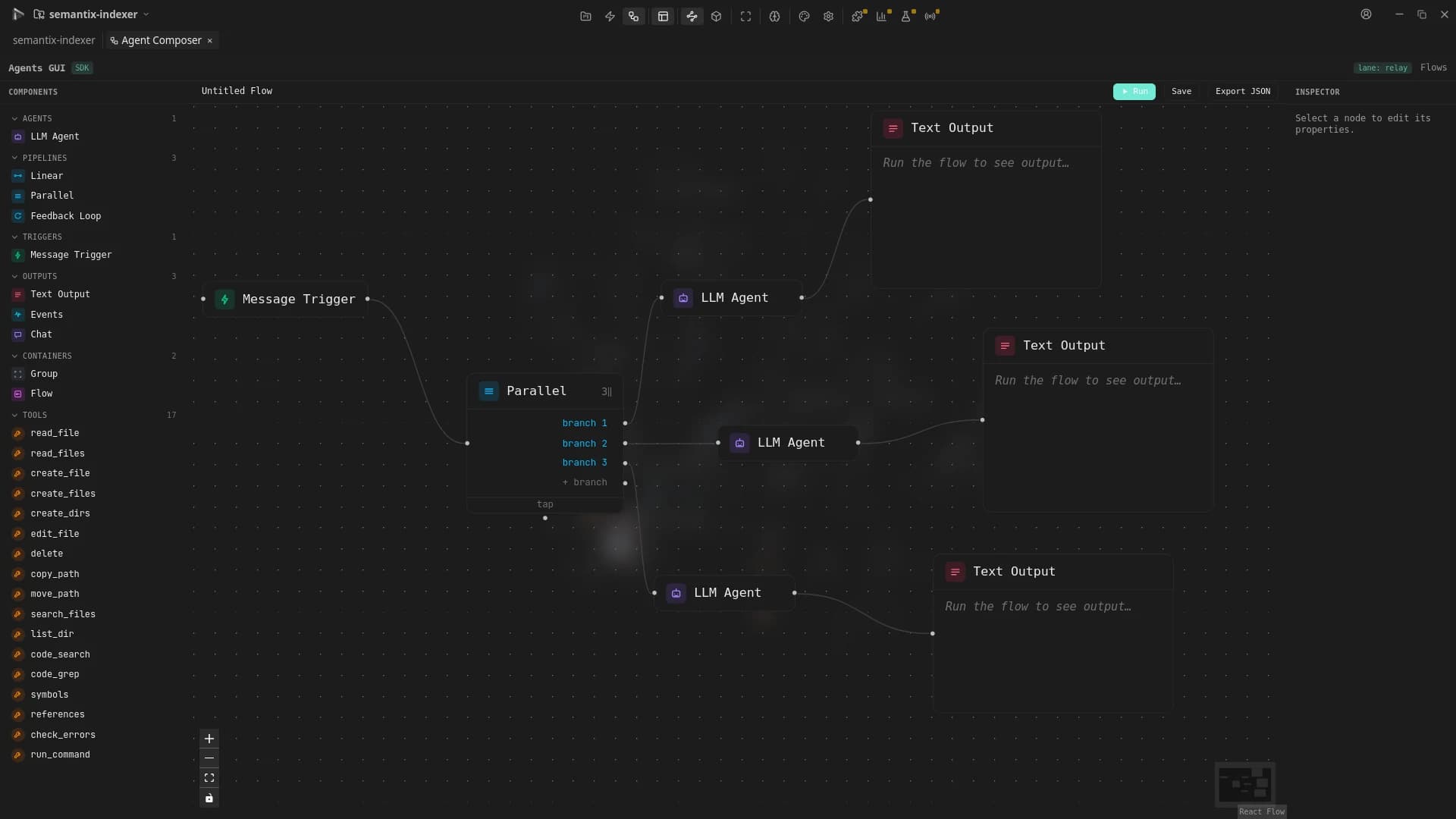Add a new branch on the Parallel node
This screenshot has width=1456, height=819.
click(585, 482)
